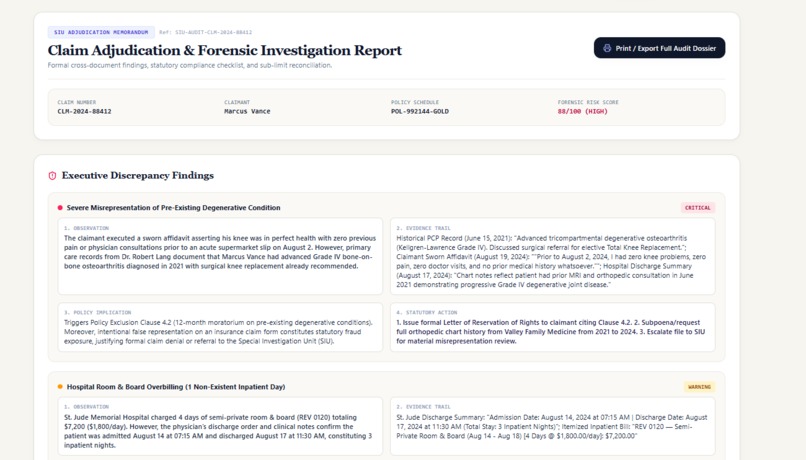Click the CLAIM NUMBER field label
This screenshot has width=806, height=460.
[77, 102]
